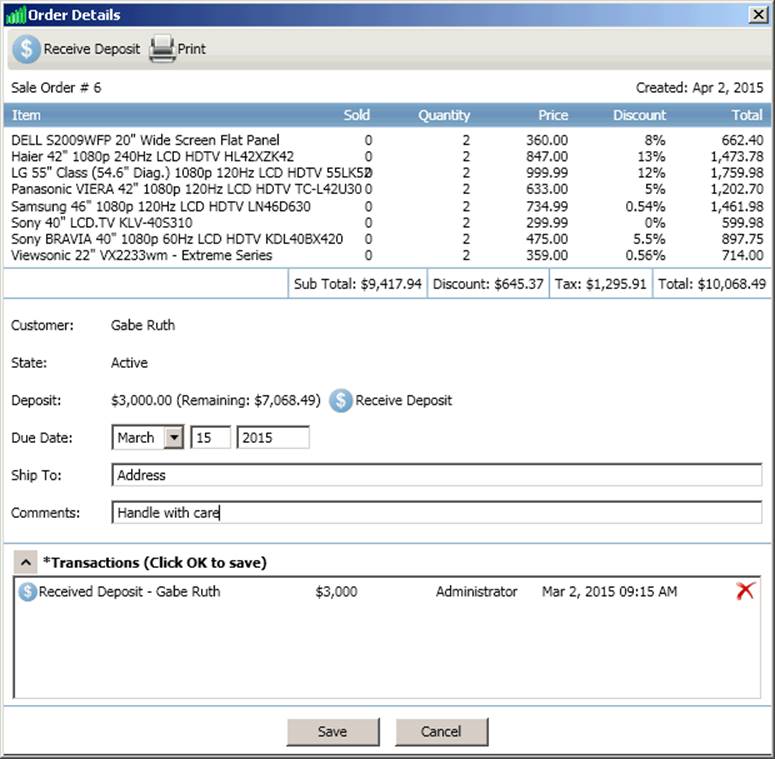The height and width of the screenshot is (759, 775).
Task: Click the Comments input field
Action: point(437,513)
